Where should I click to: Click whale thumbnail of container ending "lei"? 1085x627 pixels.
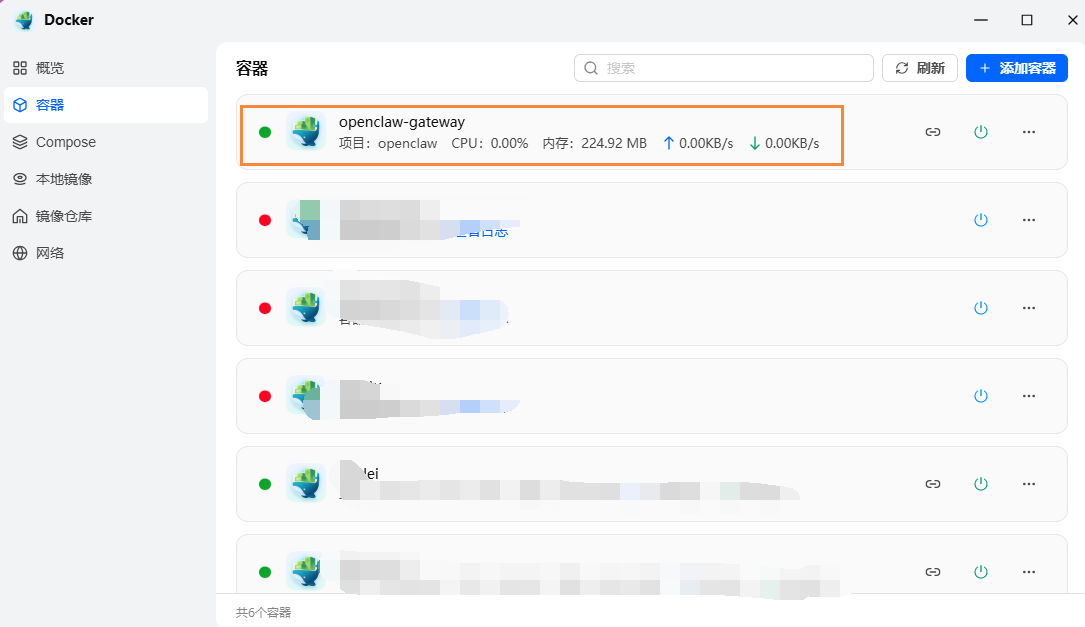[x=306, y=483]
